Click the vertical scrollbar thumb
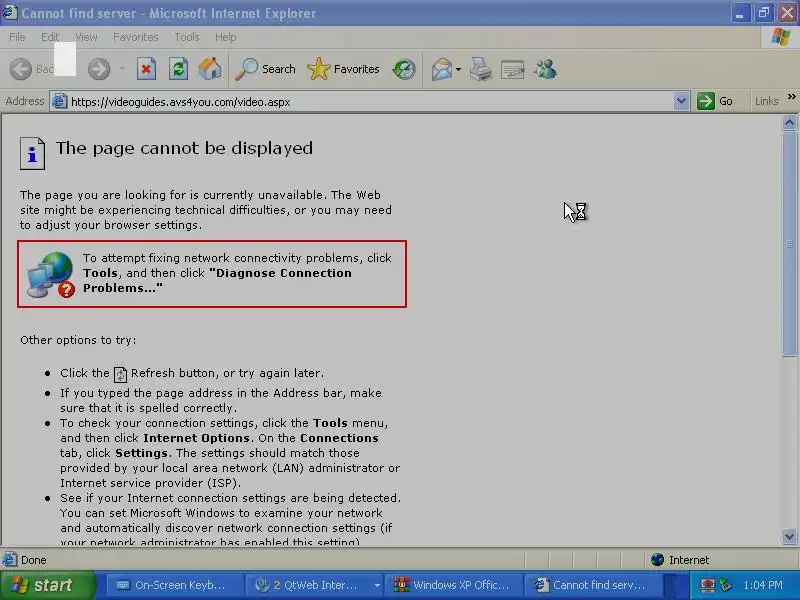 tap(789, 243)
